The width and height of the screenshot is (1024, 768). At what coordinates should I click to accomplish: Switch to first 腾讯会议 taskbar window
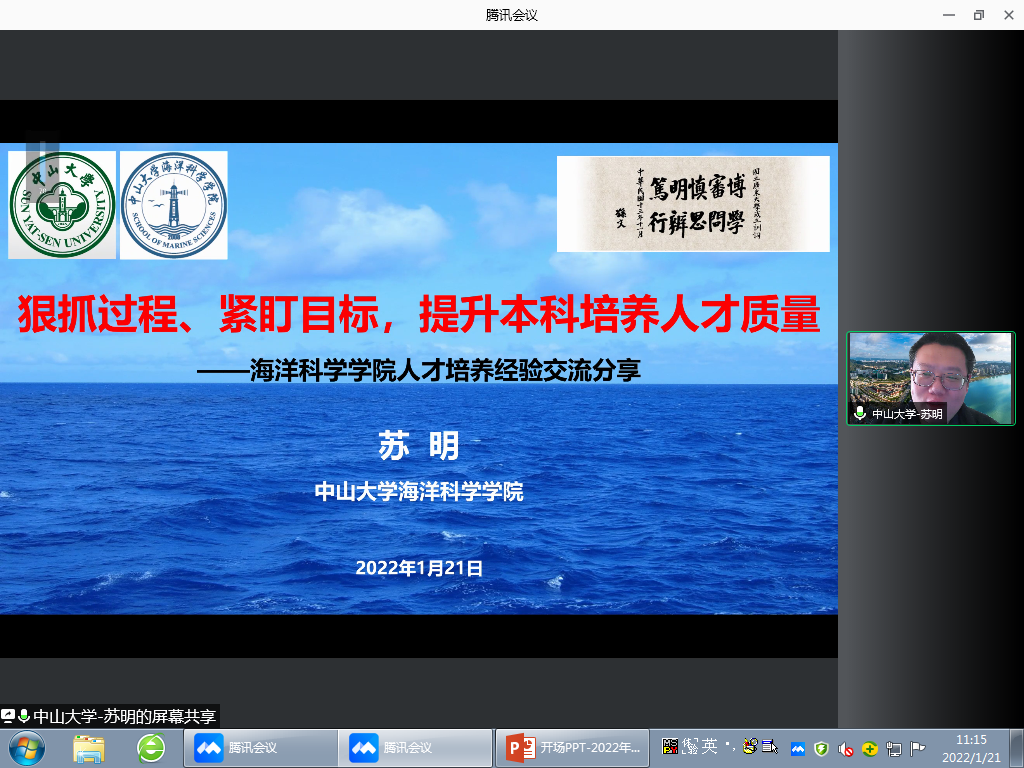click(x=261, y=747)
